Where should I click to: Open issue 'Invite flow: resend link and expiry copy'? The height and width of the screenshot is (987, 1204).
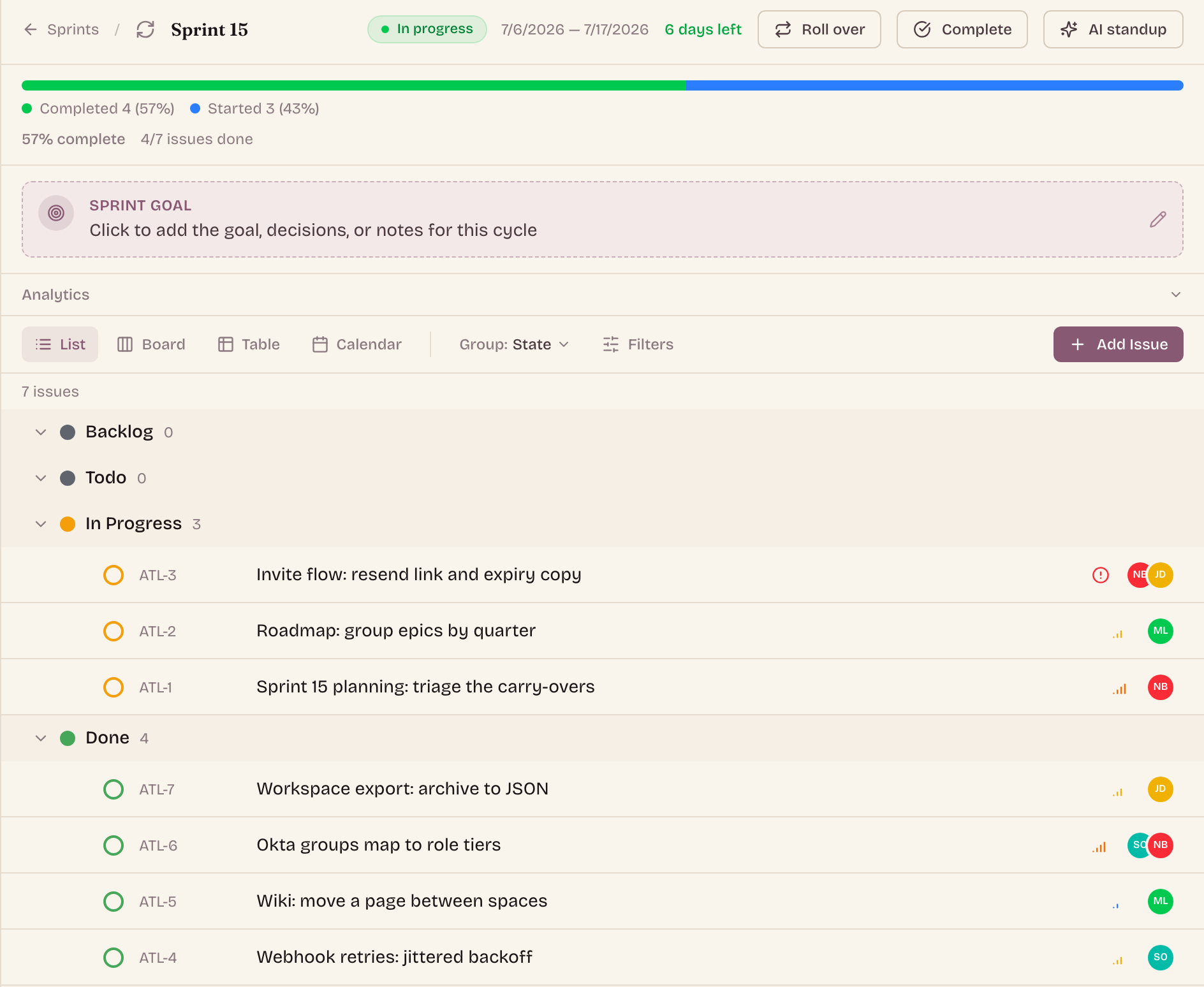click(x=419, y=574)
